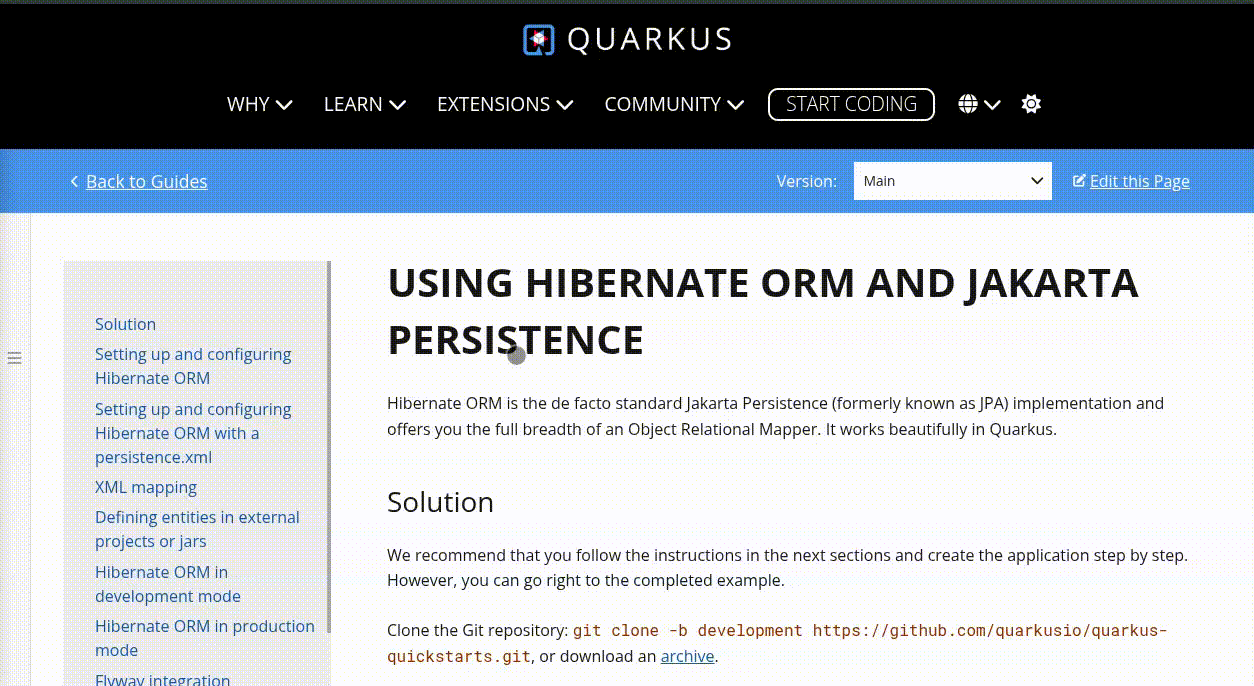Expand the COMMUNITY menu
This screenshot has width=1254, height=686.
(x=674, y=104)
